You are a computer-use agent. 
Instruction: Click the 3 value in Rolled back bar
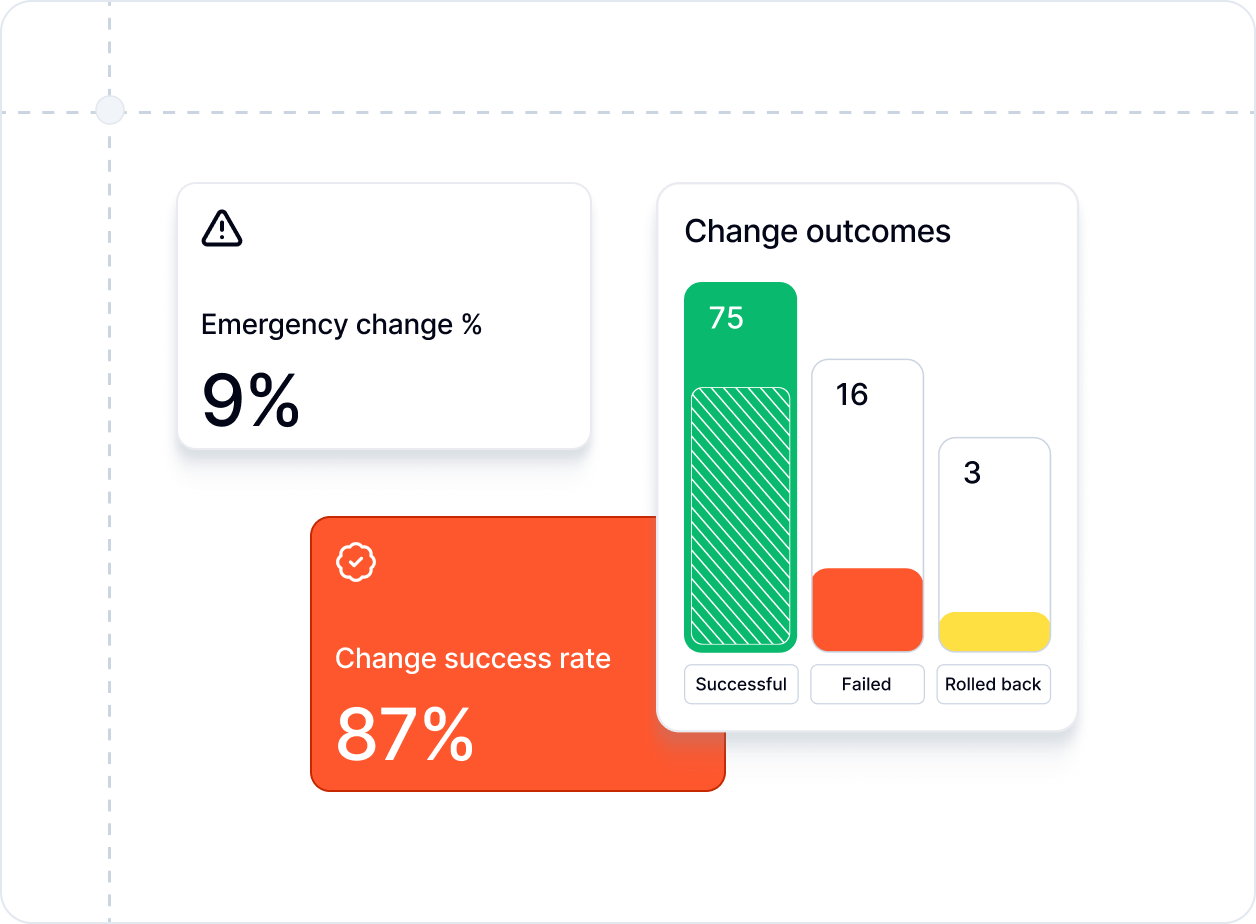pyautogui.click(x=972, y=473)
